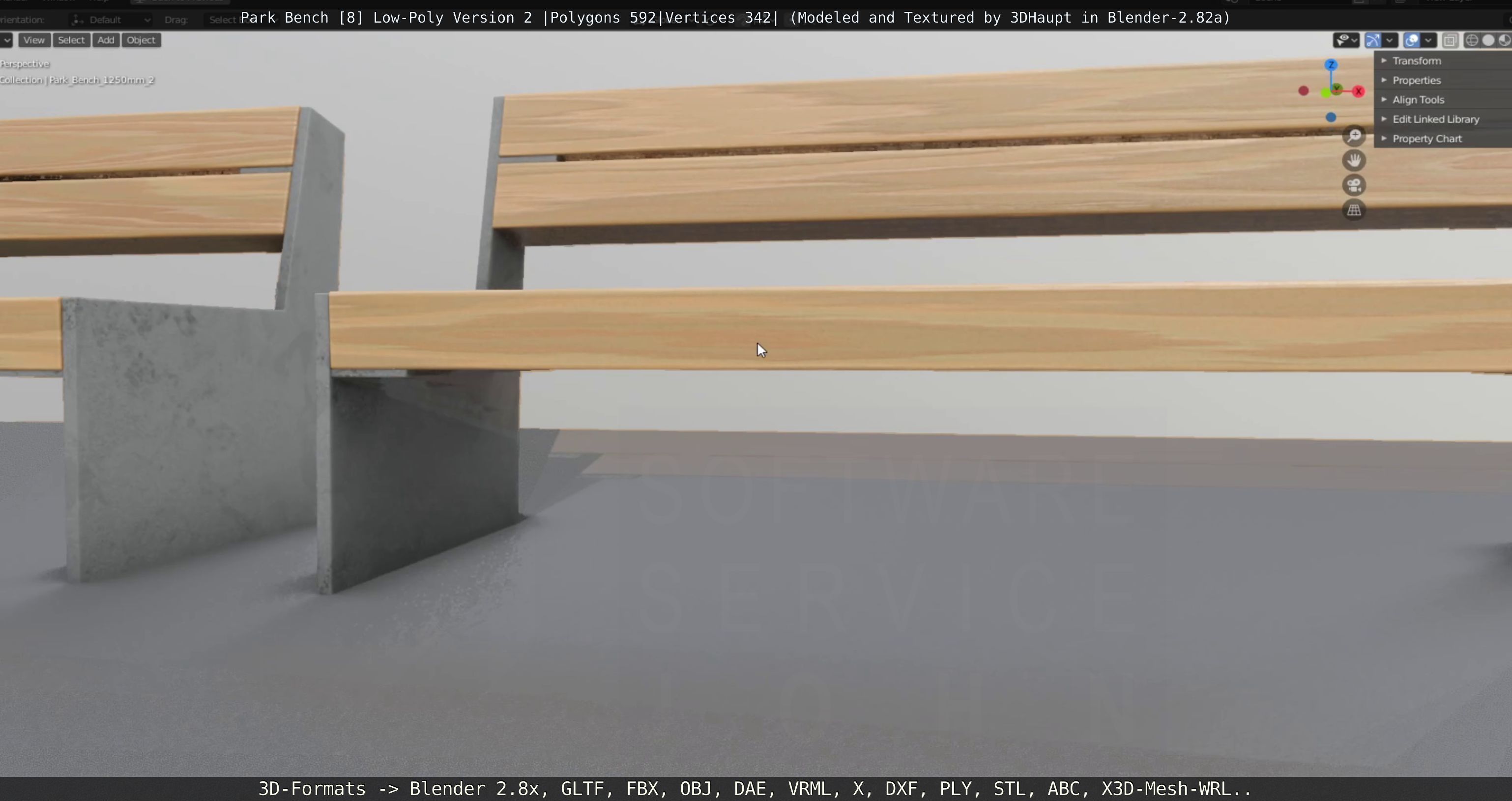Click the pan view hand icon
This screenshot has width=1512, height=801.
1354,161
